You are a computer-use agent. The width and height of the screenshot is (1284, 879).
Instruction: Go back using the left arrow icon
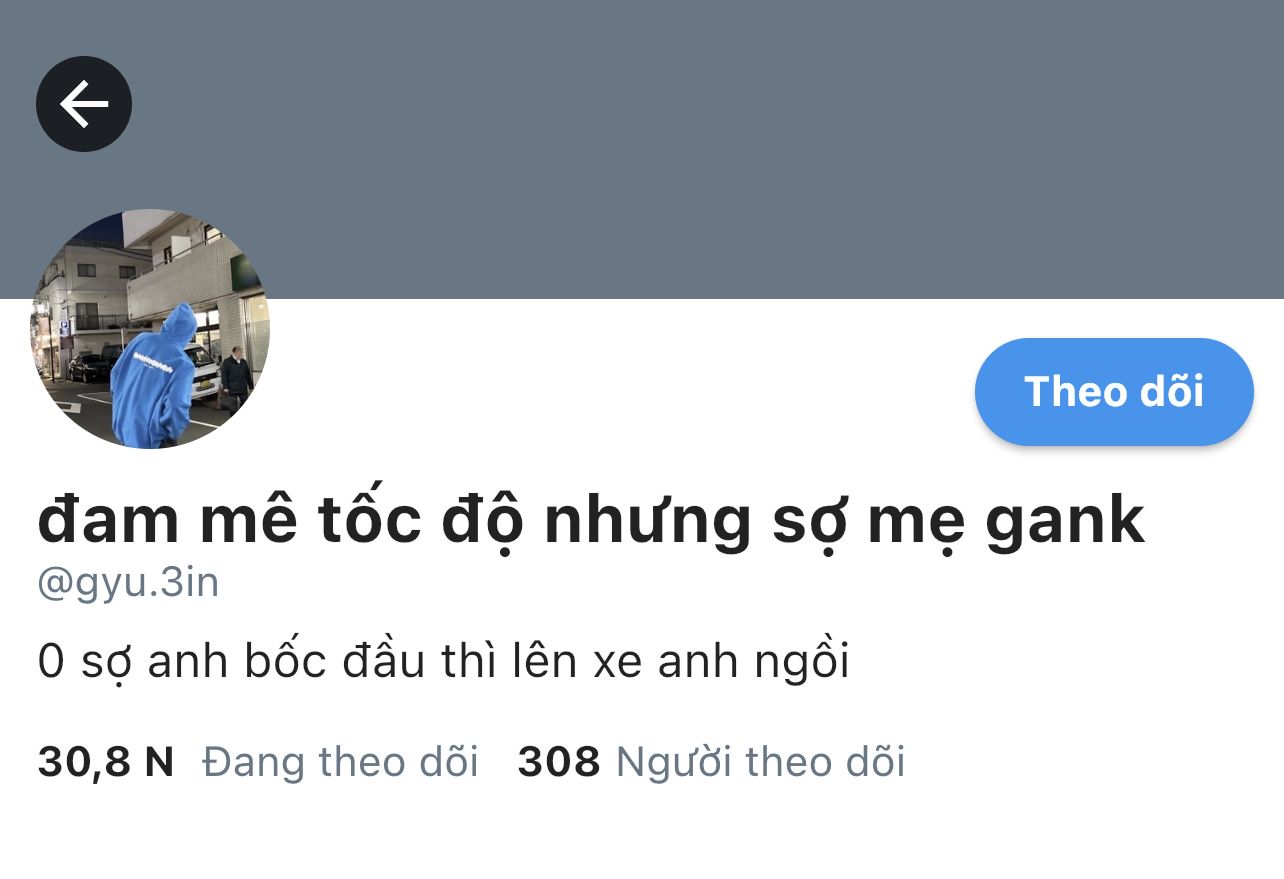[x=84, y=104]
